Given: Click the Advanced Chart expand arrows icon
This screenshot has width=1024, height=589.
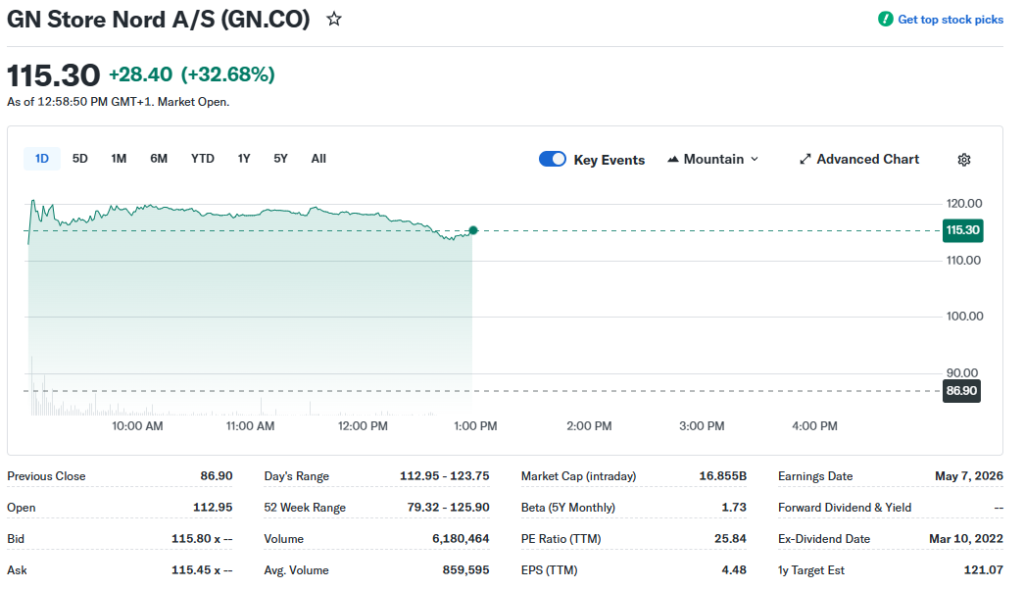Looking at the screenshot, I should pyautogui.click(x=805, y=160).
